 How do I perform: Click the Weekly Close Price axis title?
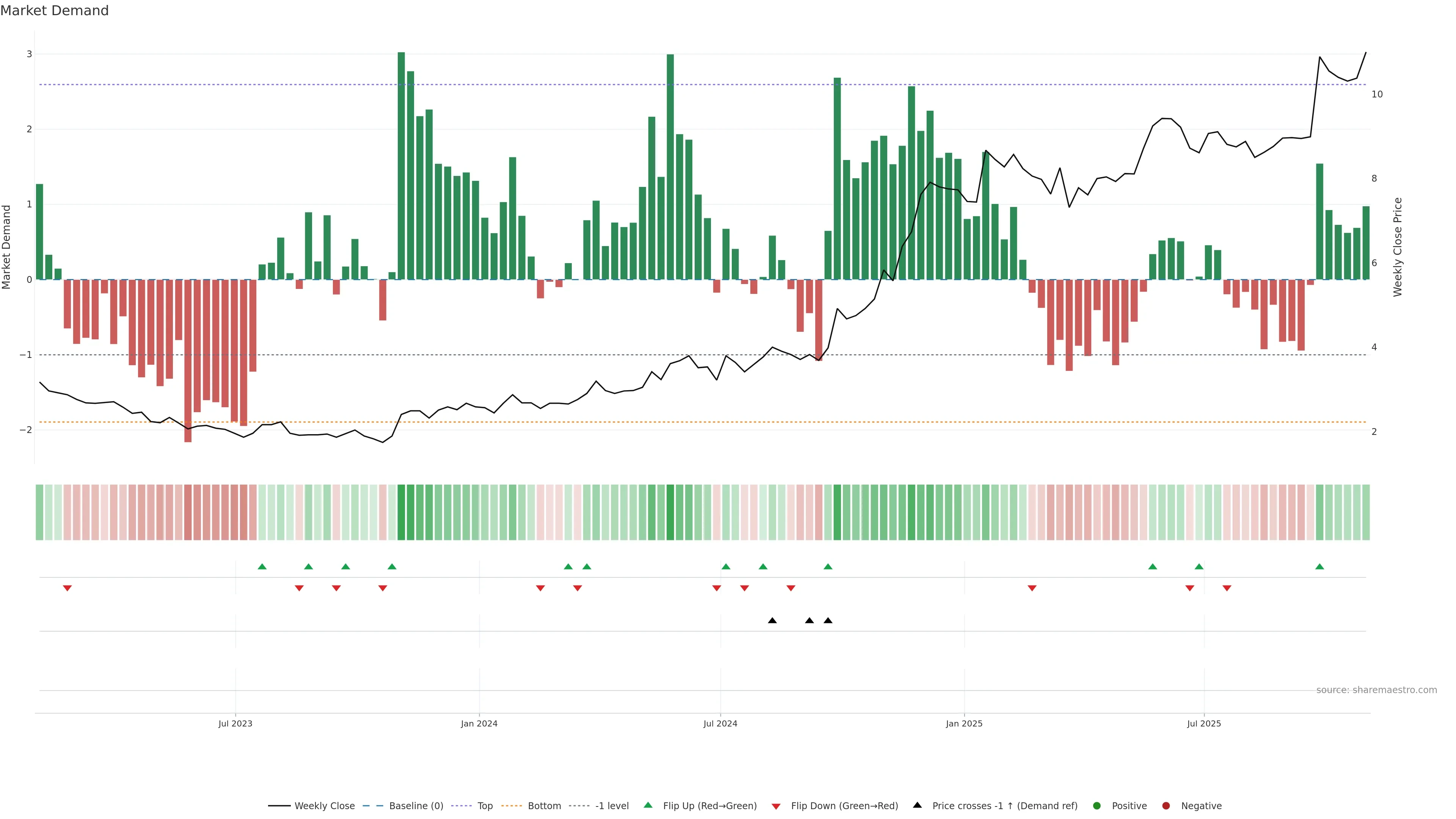(x=1398, y=247)
